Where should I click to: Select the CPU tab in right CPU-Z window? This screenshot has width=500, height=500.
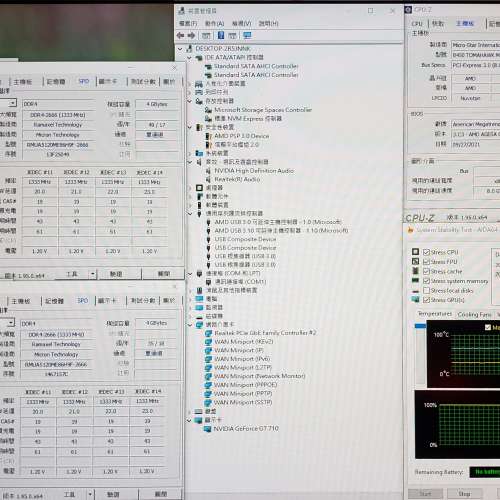(x=417, y=24)
